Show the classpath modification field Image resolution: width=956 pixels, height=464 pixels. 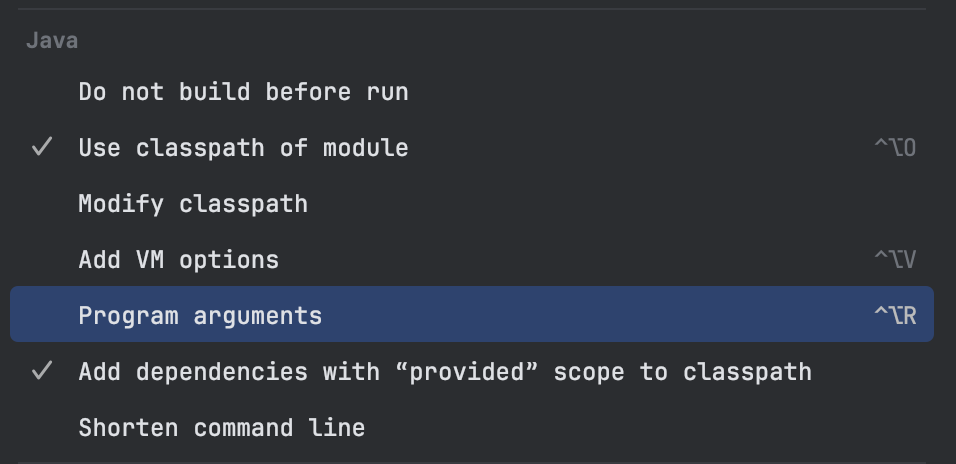coord(193,204)
